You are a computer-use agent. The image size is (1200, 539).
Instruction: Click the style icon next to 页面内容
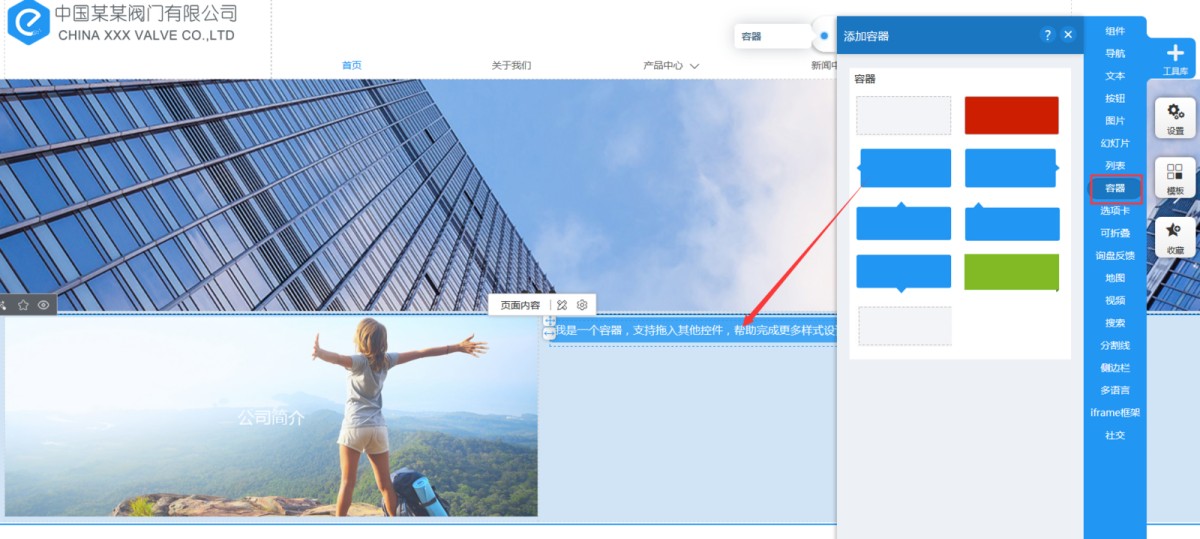click(562, 305)
